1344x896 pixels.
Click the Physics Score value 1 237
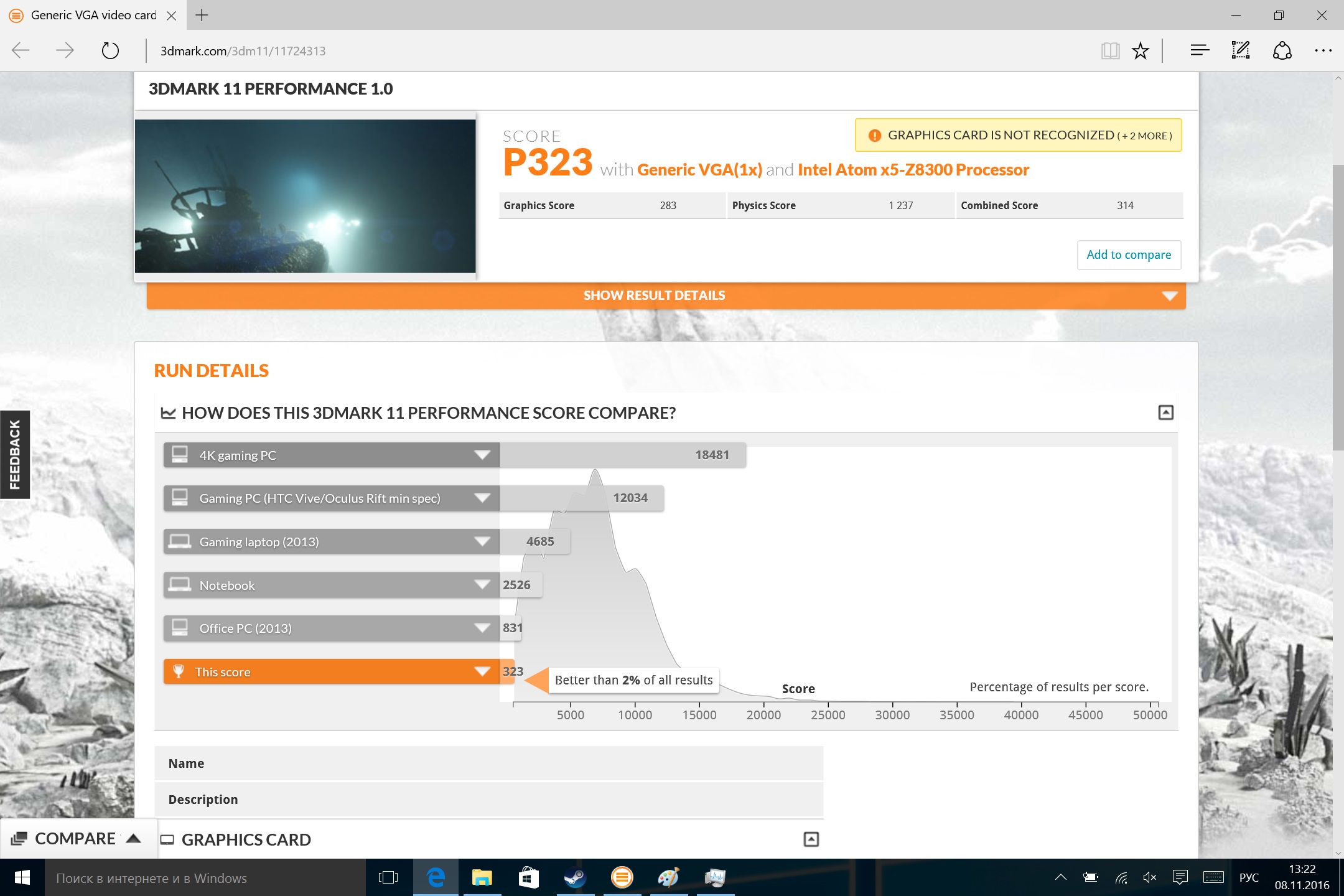[900, 205]
